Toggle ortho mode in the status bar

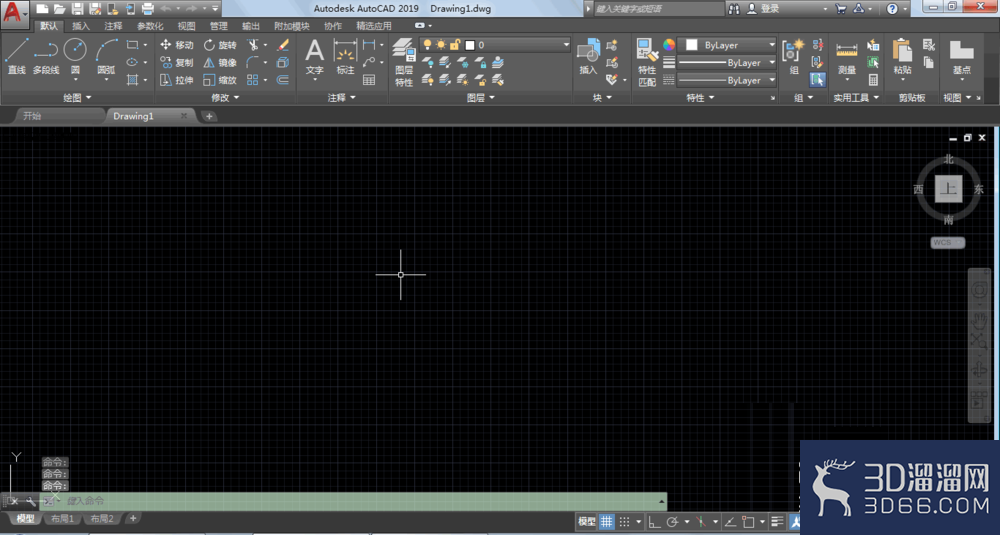(654, 522)
